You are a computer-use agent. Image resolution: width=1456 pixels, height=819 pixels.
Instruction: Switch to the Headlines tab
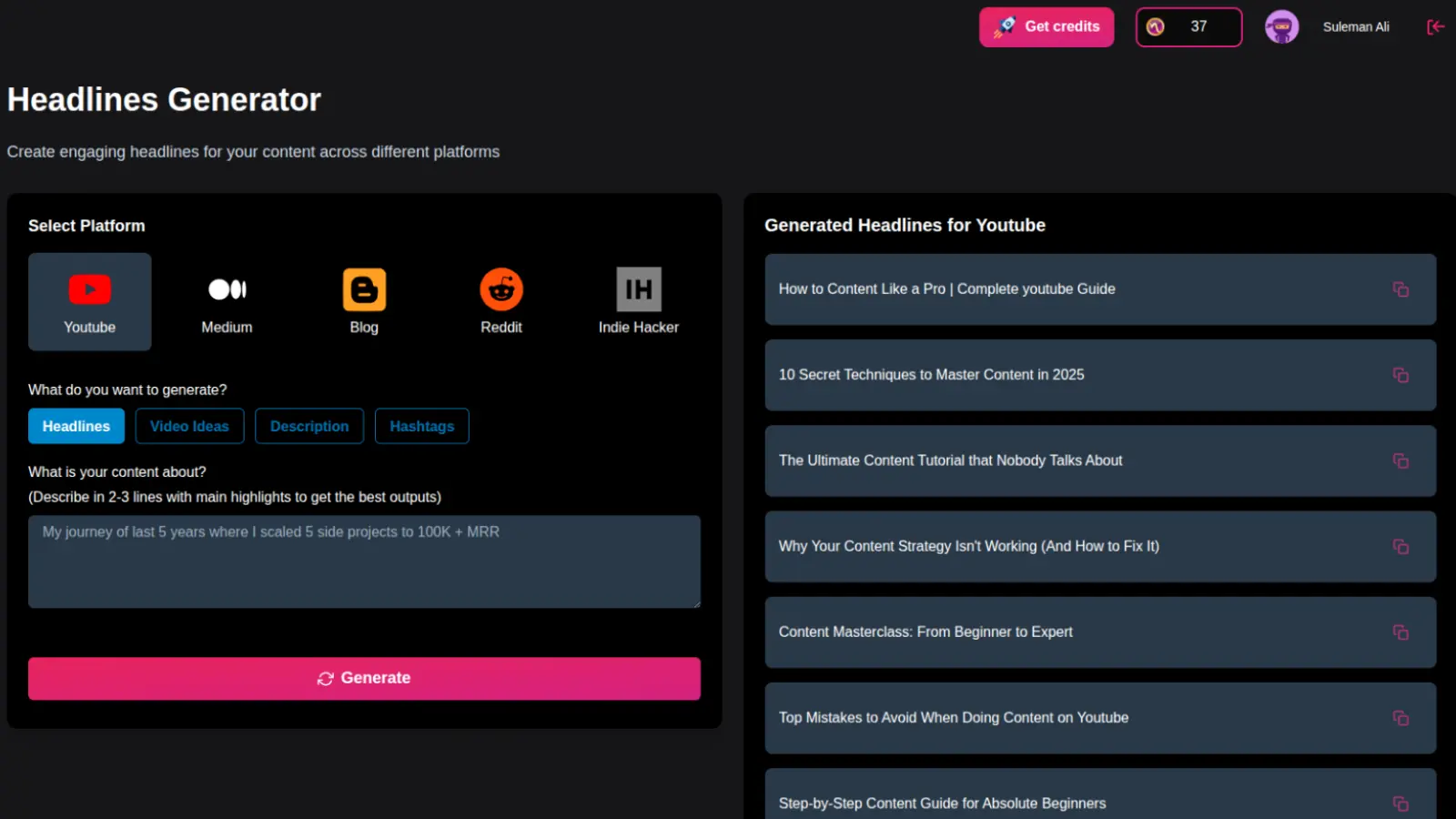click(76, 426)
